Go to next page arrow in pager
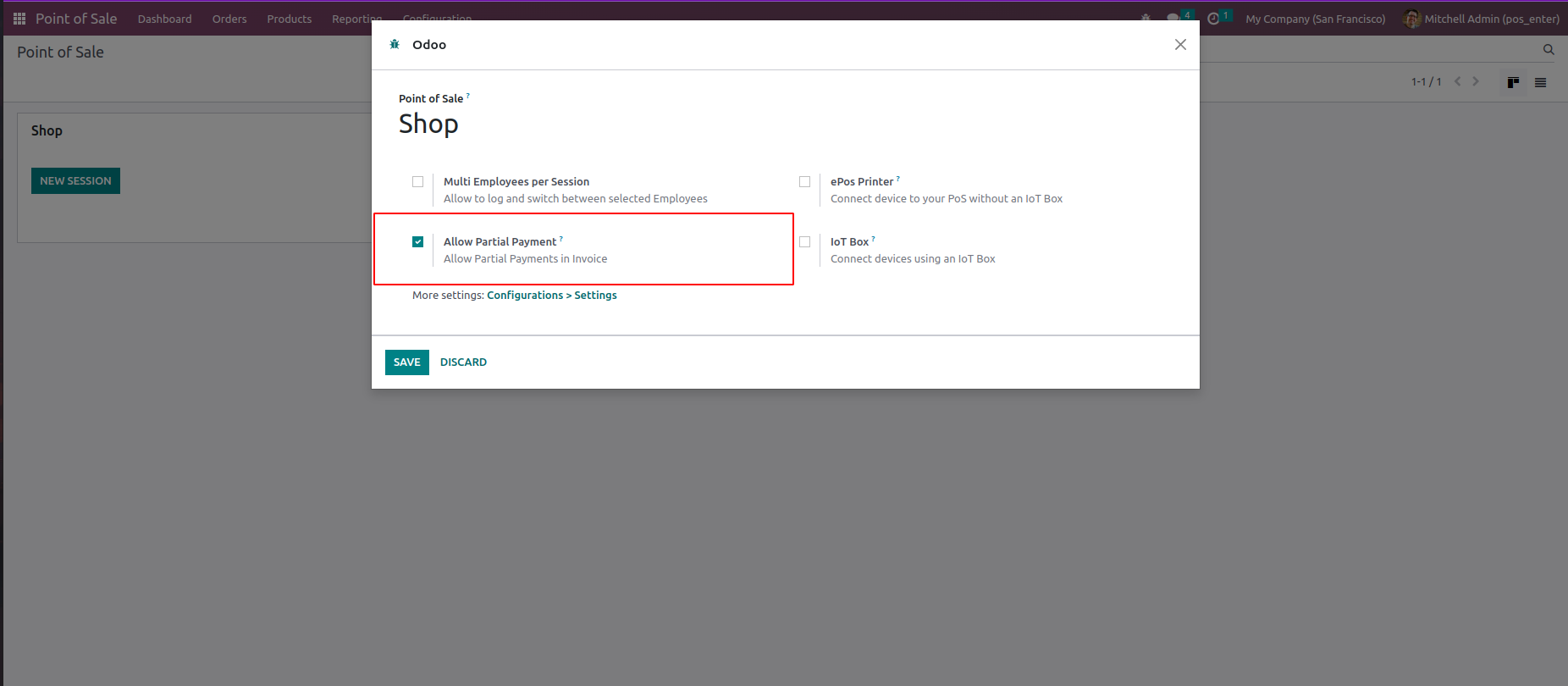 pyautogui.click(x=1476, y=81)
